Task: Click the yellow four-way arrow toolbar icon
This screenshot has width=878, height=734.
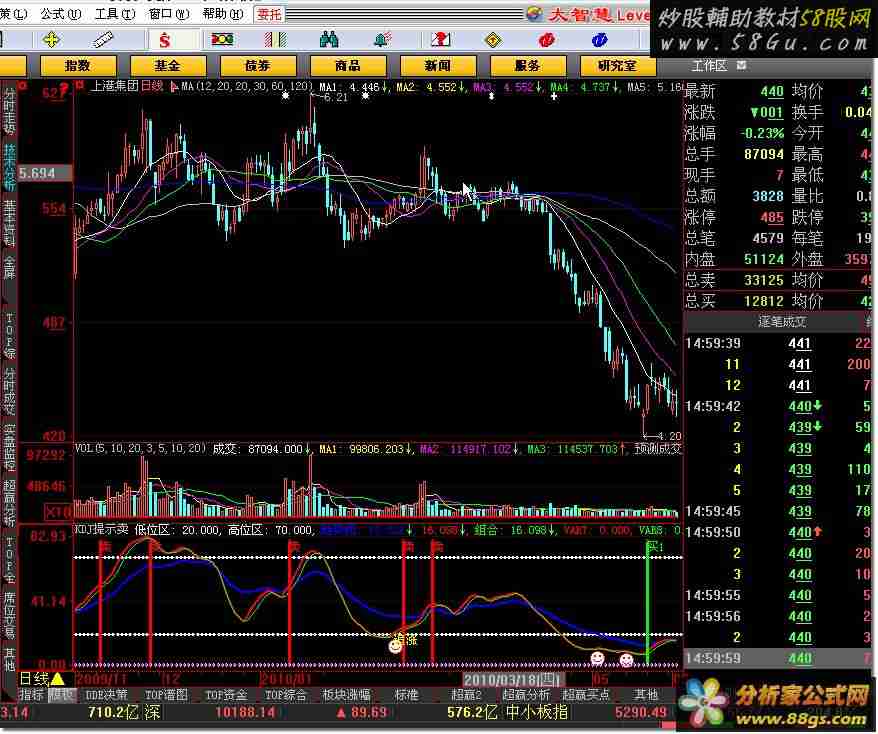Action: 51,40
